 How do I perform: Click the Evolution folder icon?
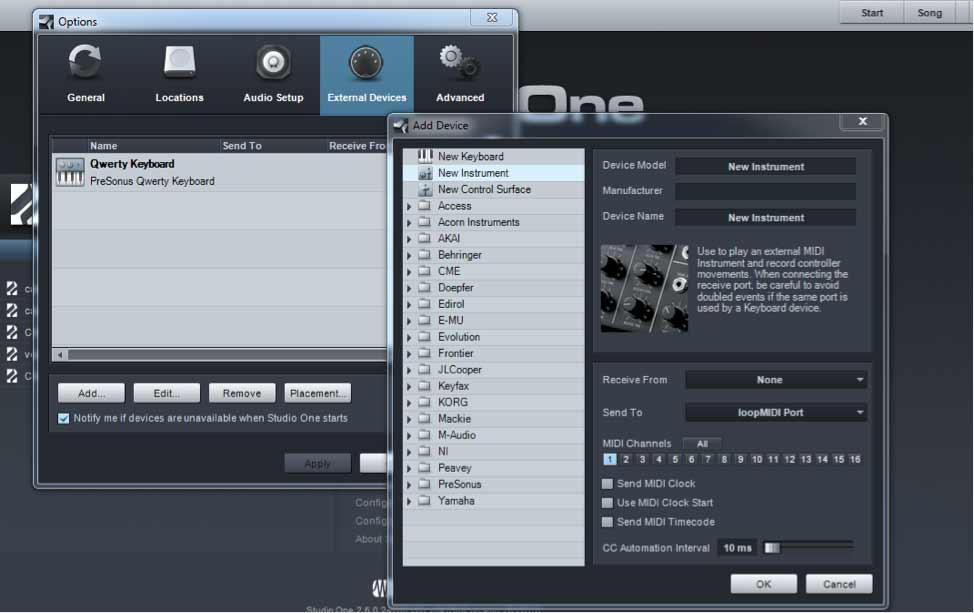point(425,337)
